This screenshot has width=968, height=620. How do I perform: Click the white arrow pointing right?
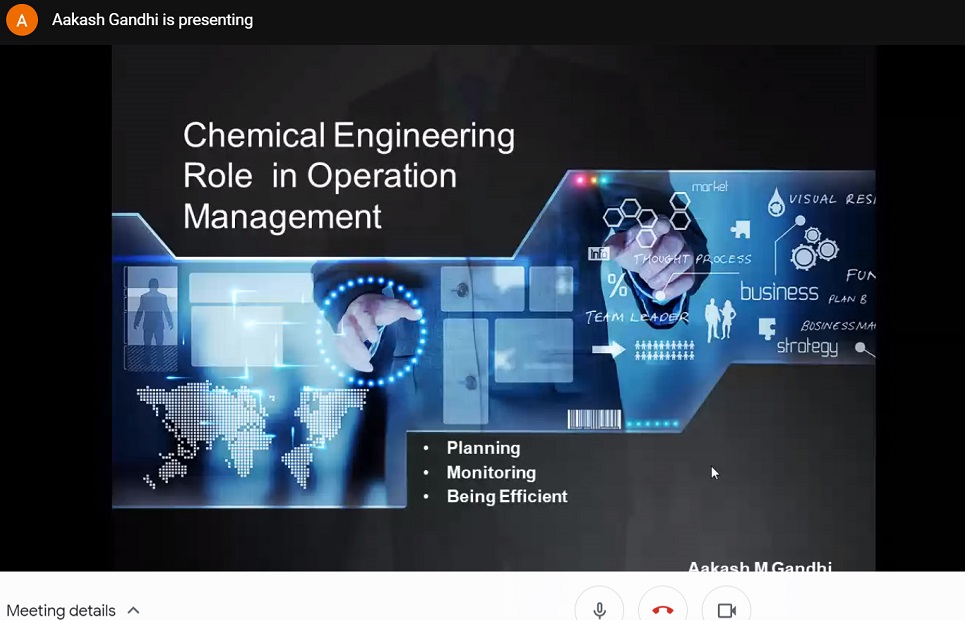tap(607, 349)
